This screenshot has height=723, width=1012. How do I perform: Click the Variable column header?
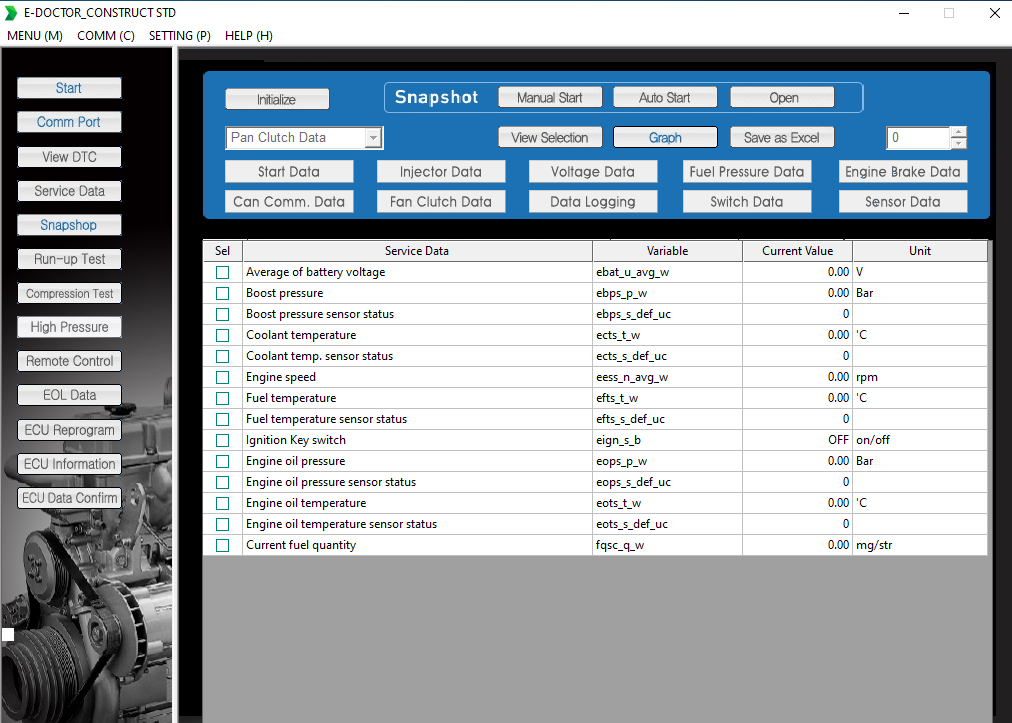point(667,251)
